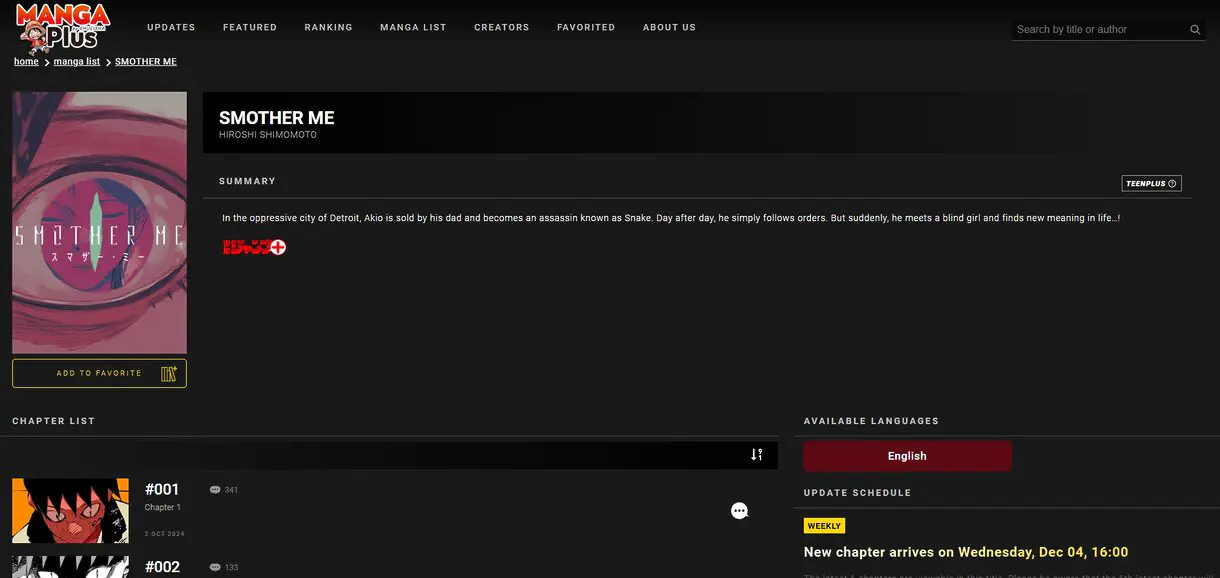Click the 133 comment count
The height and width of the screenshot is (578, 1220).
tap(231, 568)
